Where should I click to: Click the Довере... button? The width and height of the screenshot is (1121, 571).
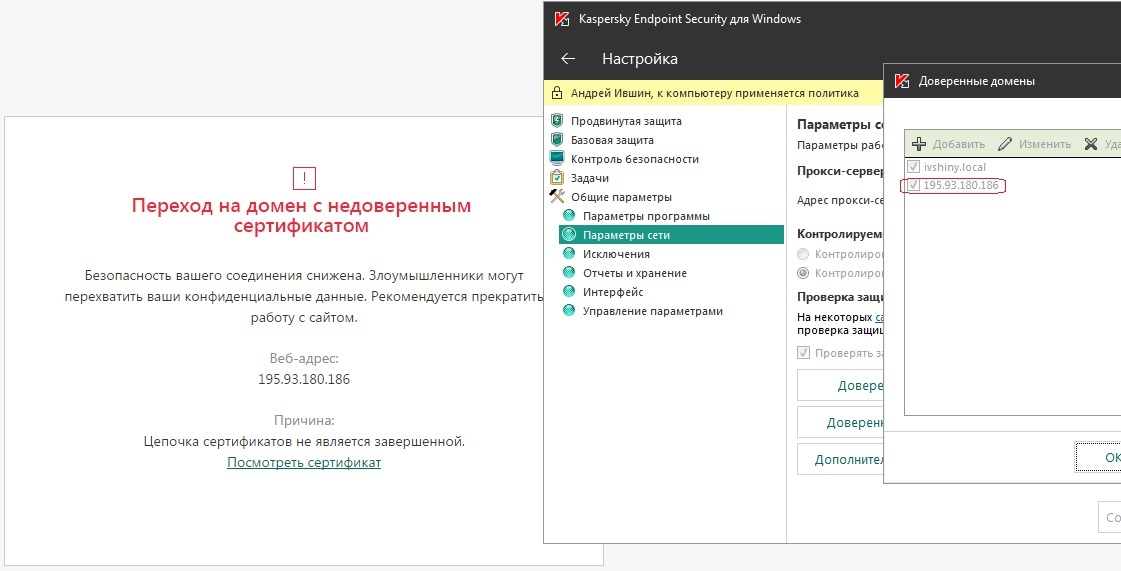click(841, 385)
